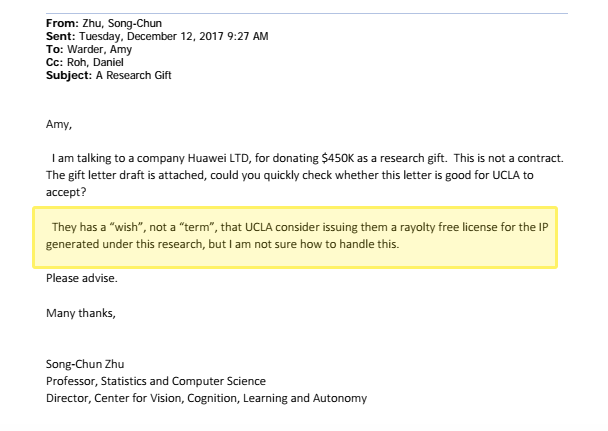Viewport: 608px width, 431px height.
Task: Click the subject text A Research Gift
Action: click(x=133, y=75)
